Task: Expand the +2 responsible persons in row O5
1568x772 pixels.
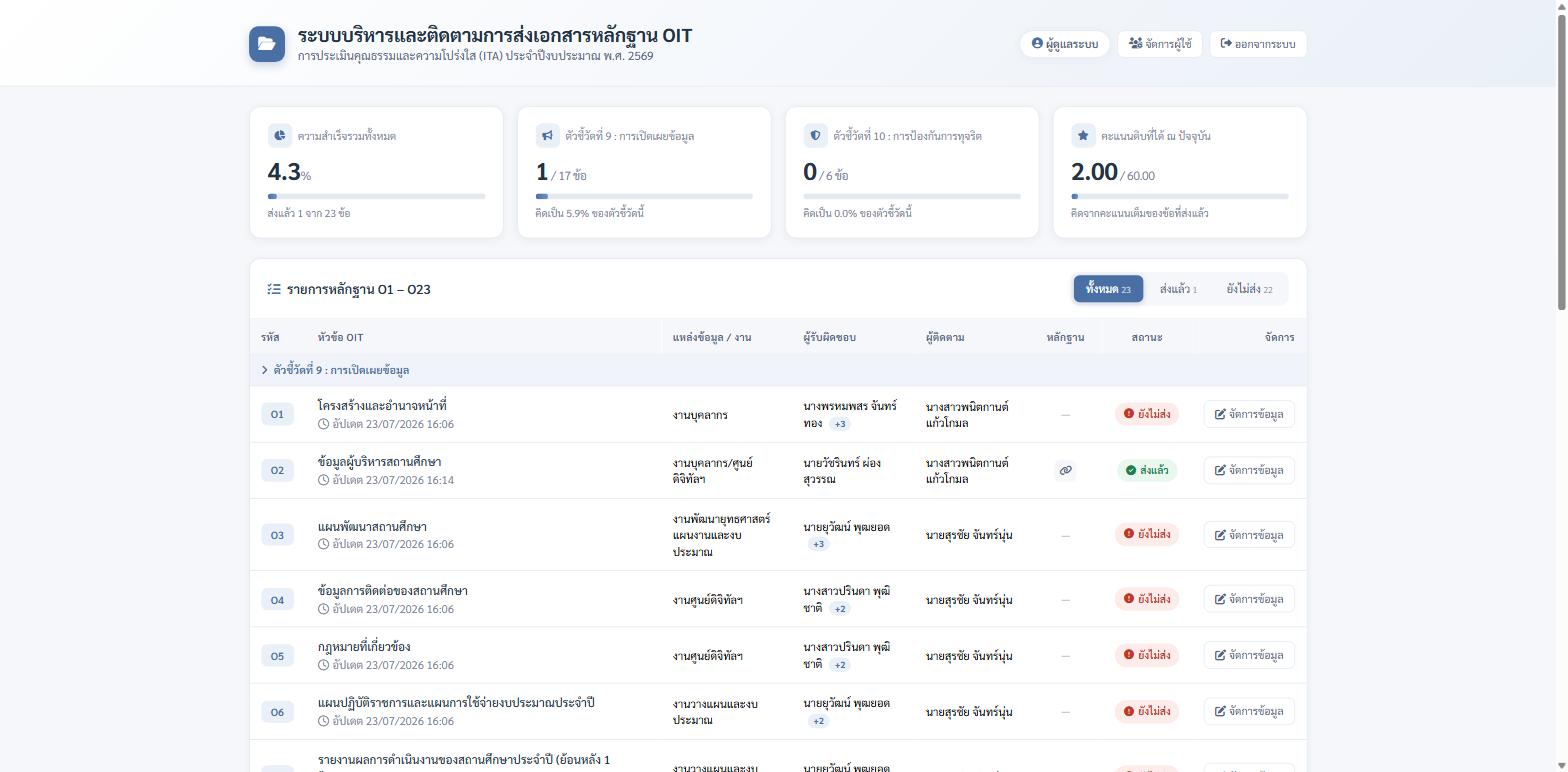Action: [840, 665]
